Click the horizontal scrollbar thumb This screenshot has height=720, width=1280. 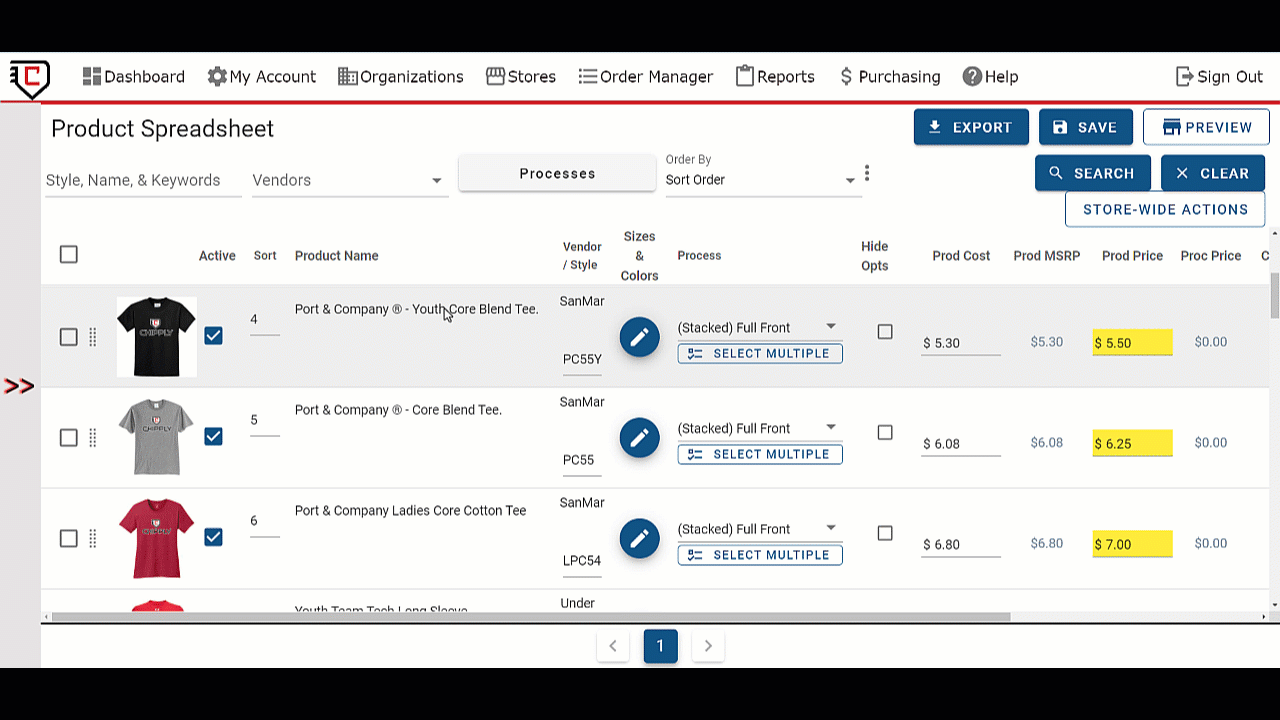coord(531,617)
